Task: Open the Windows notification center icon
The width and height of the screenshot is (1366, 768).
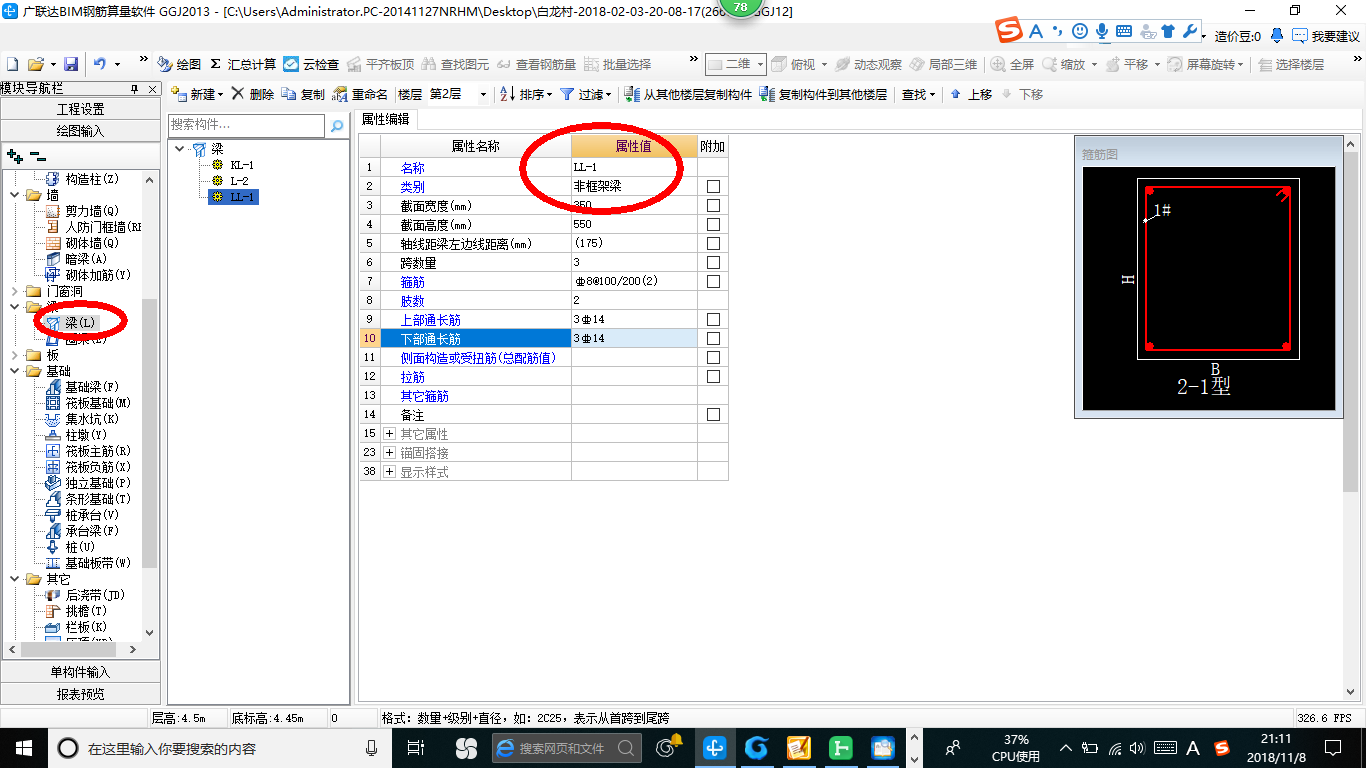Action: (x=1332, y=747)
